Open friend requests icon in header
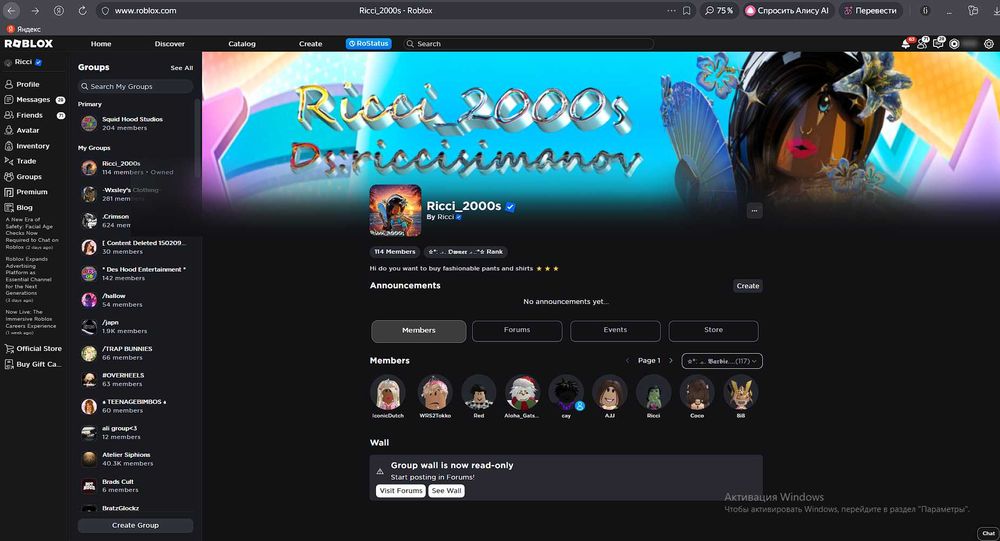This screenshot has height=541, width=1000. pyautogui.click(x=922, y=43)
